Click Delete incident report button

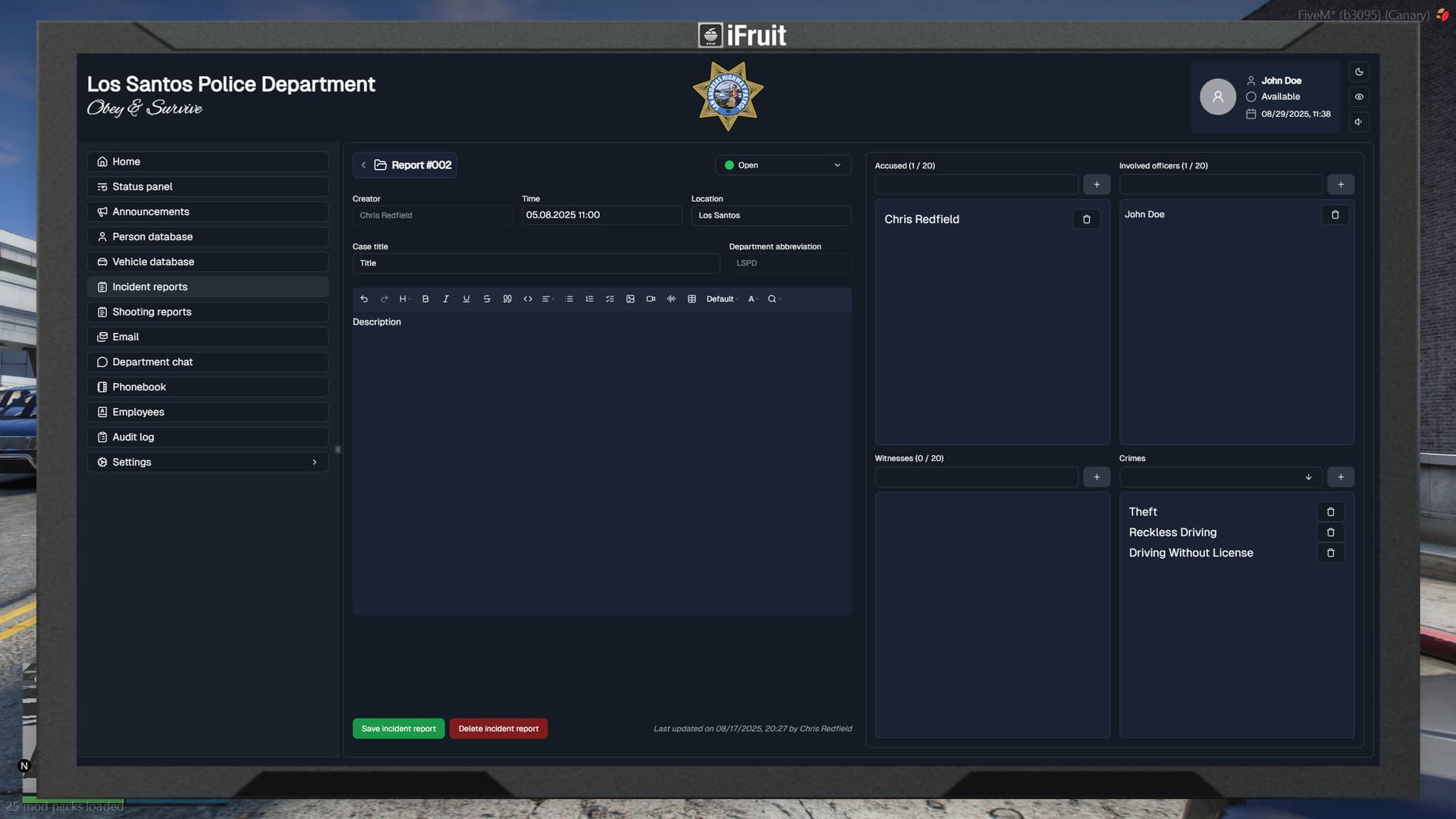[x=498, y=729]
